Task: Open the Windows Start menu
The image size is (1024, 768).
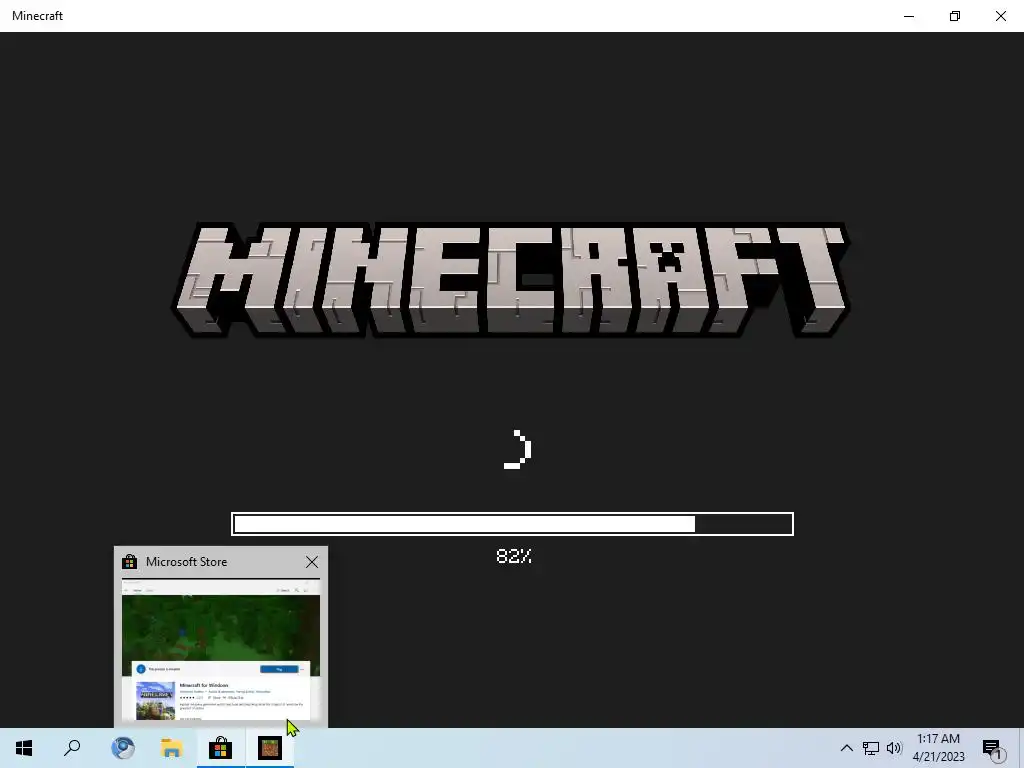Action: 24,748
